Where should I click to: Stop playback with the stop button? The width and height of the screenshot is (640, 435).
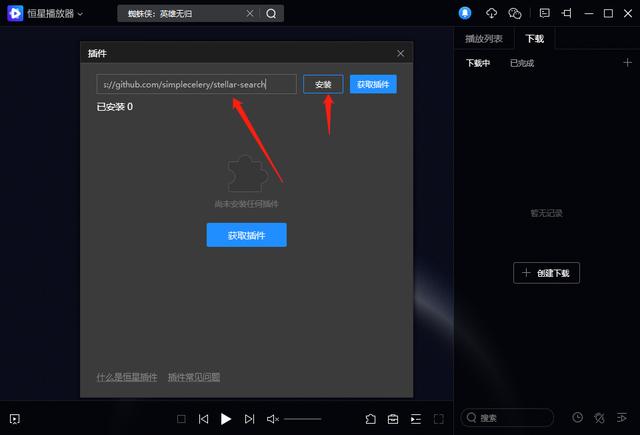point(181,419)
